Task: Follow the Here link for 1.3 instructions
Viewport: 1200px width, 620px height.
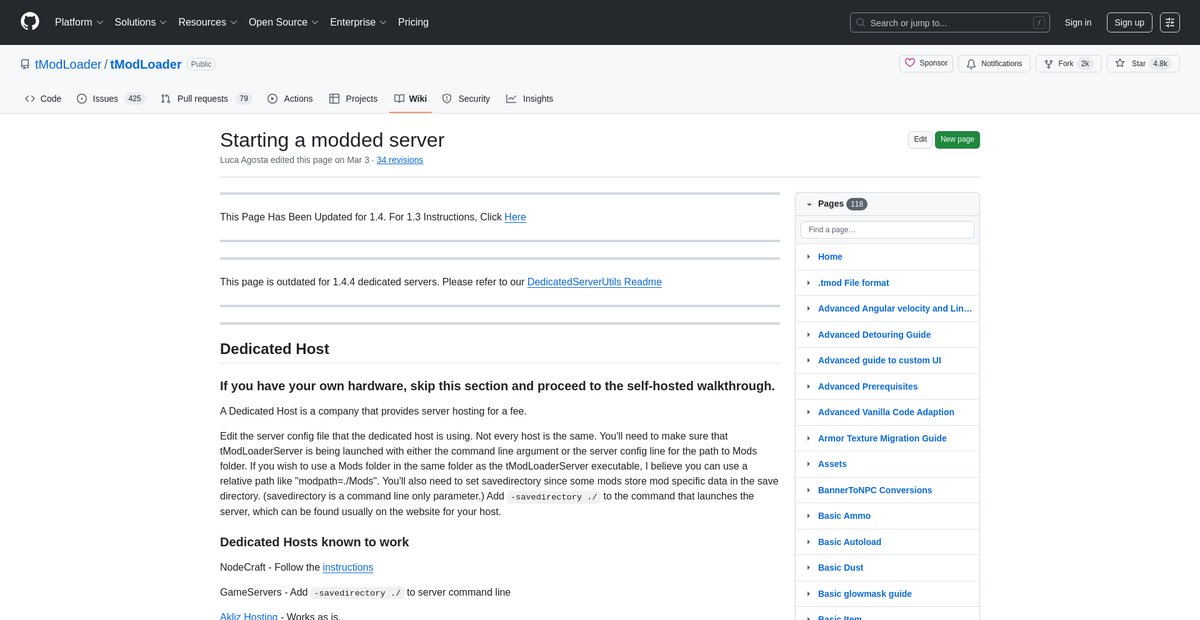Action: click(515, 217)
